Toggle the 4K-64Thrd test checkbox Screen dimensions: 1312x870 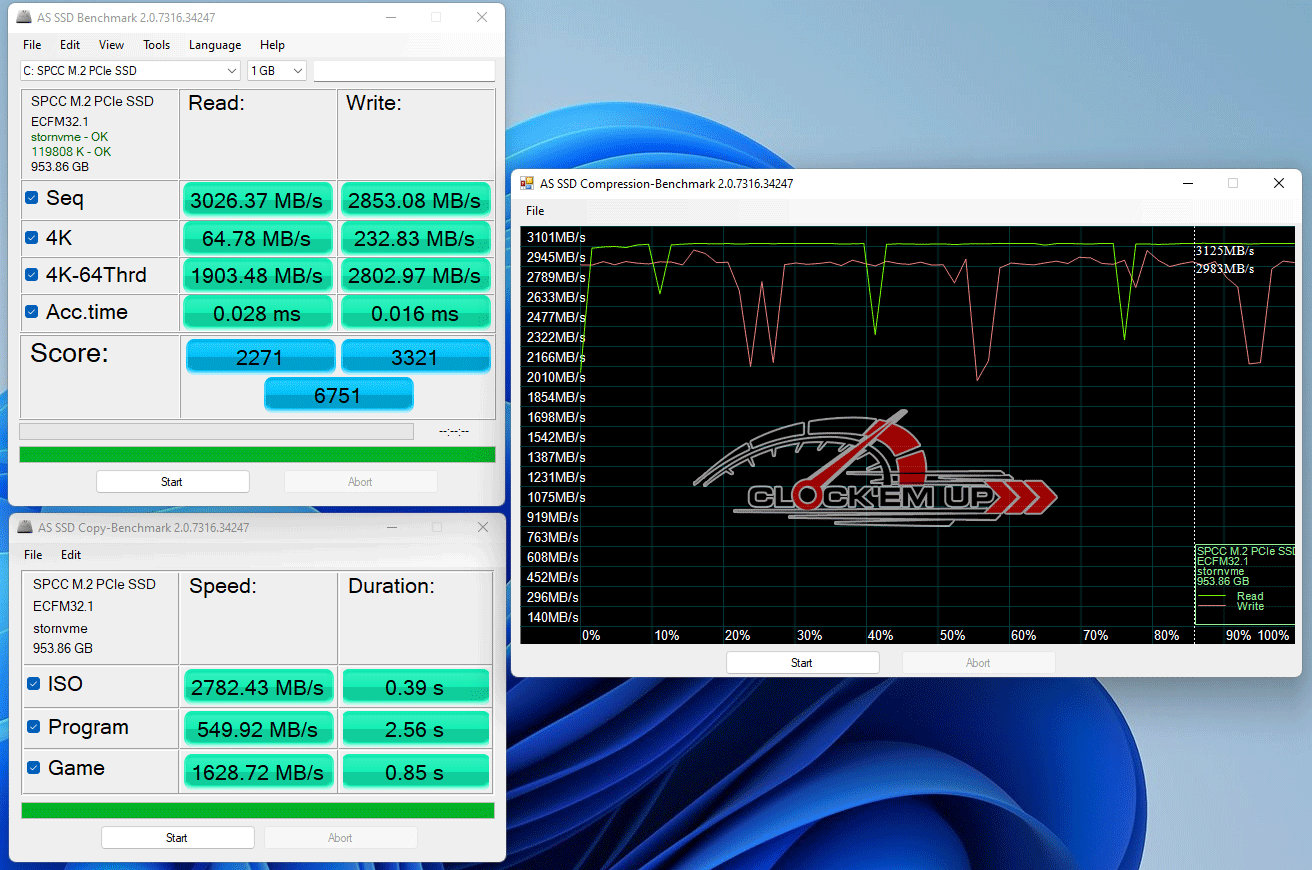(32, 275)
